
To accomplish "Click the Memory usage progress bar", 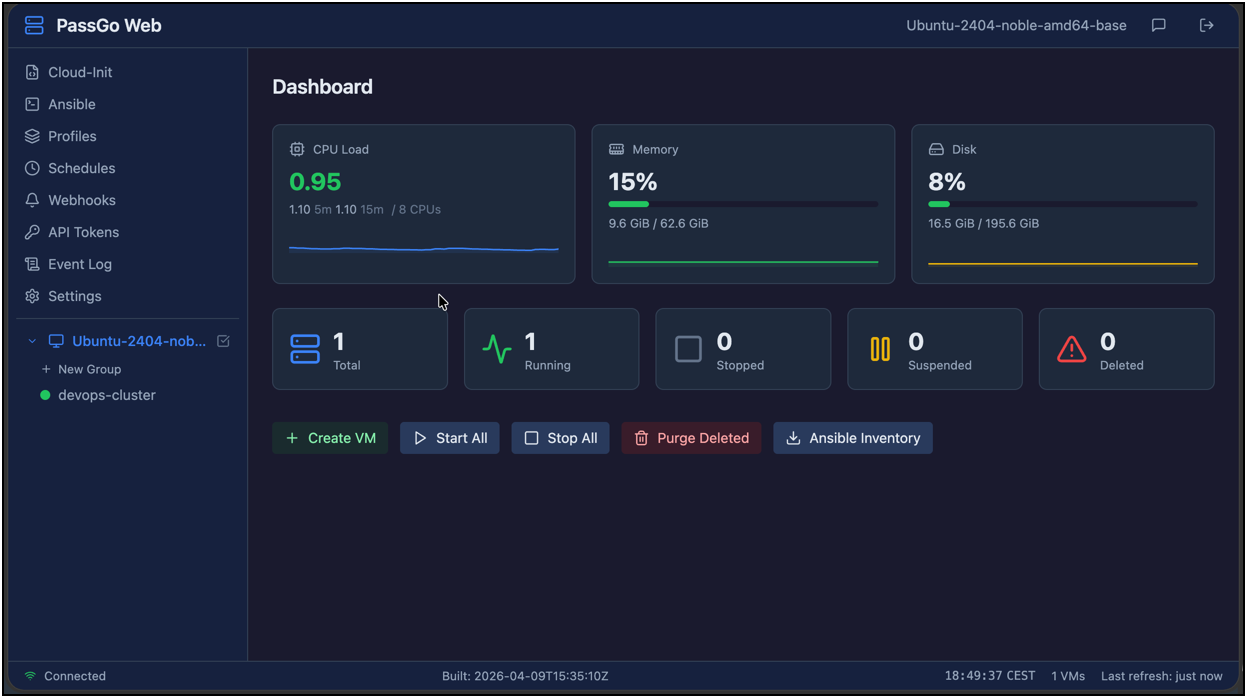I will 743,204.
